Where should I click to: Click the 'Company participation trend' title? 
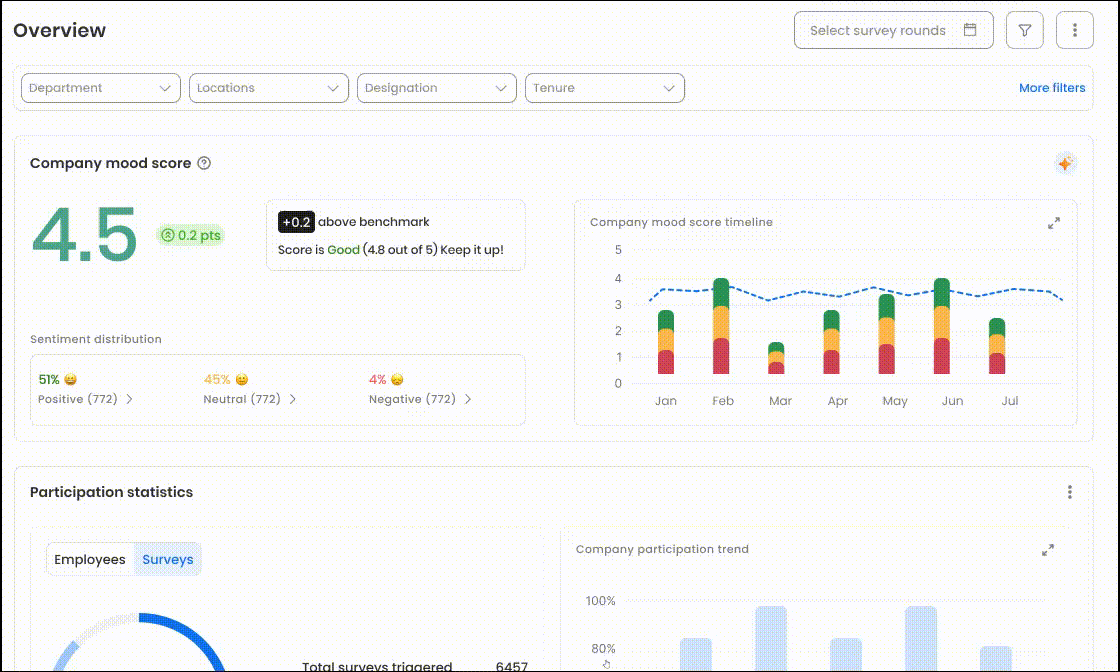662,549
